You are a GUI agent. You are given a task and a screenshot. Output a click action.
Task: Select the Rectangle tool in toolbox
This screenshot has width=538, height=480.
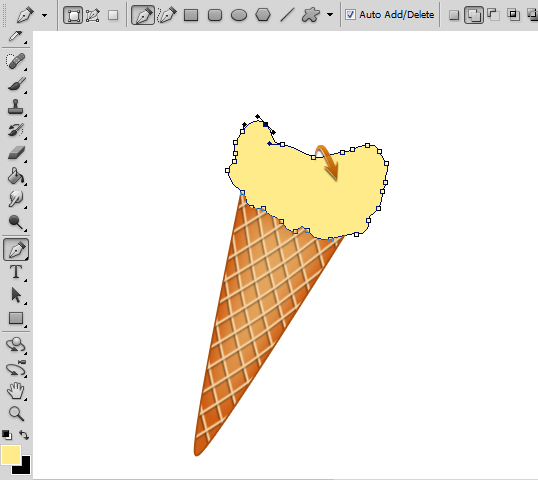[x=15, y=318]
